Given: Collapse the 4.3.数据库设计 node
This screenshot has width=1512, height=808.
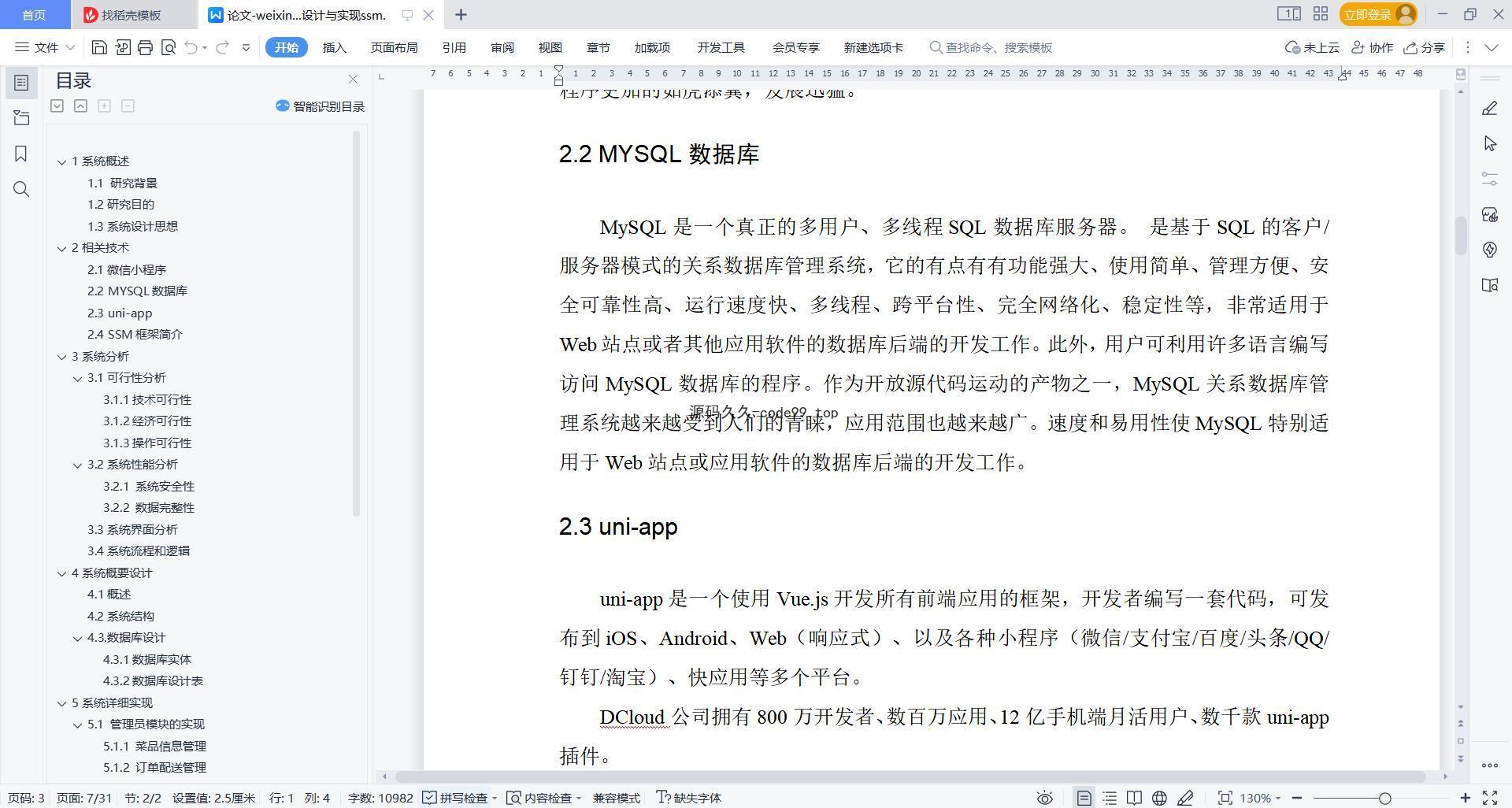Looking at the screenshot, I should 77,638.
